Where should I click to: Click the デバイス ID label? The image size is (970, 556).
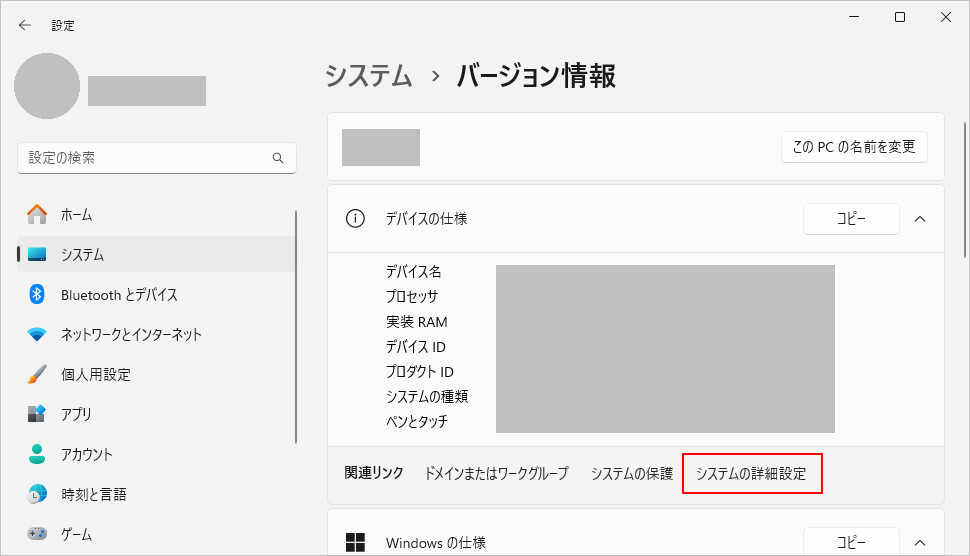tap(415, 346)
